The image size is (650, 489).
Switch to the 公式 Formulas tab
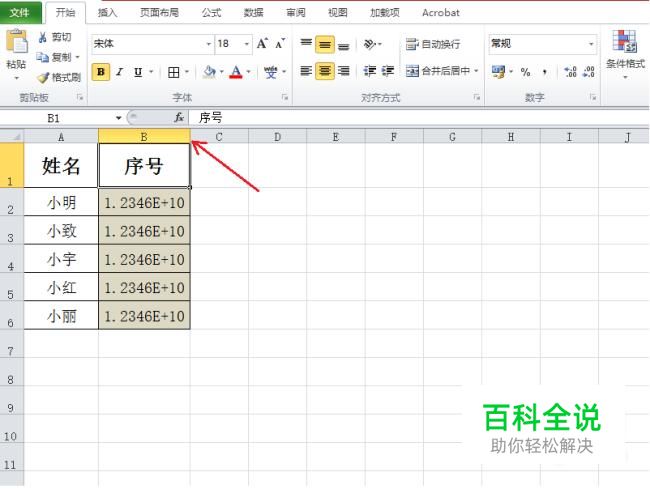point(211,13)
